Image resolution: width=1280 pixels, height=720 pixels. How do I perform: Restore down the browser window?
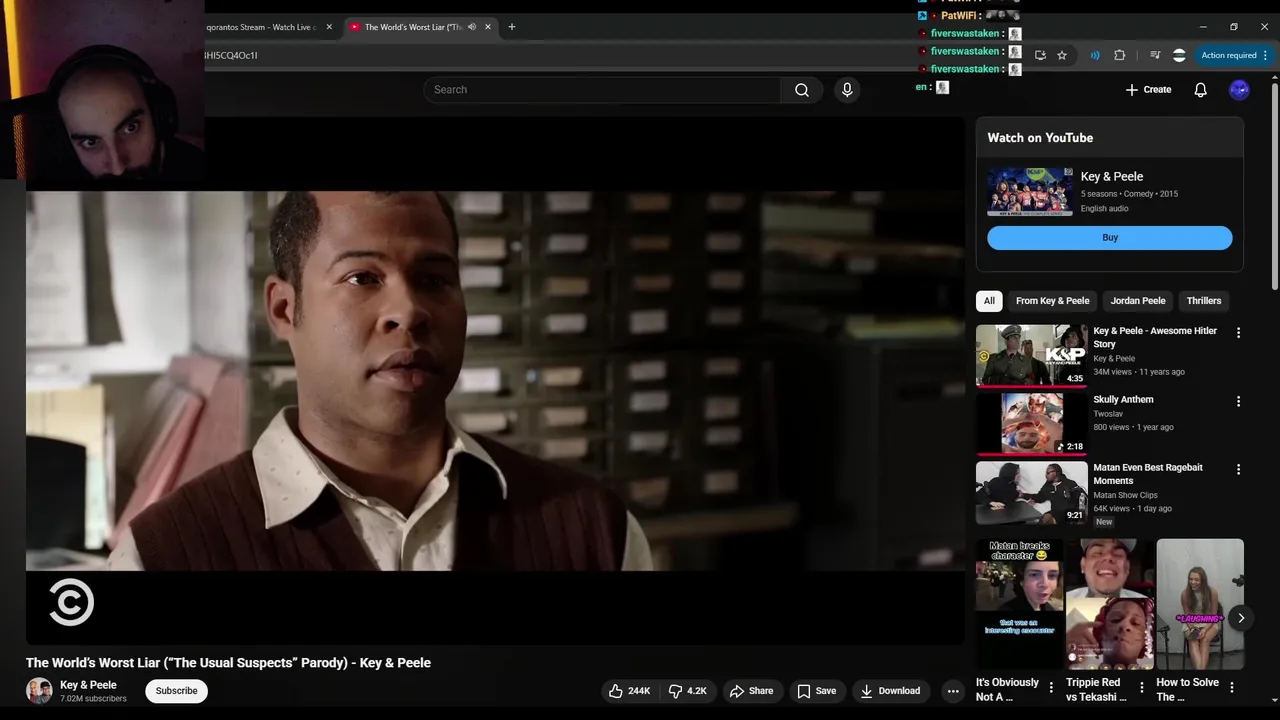pos(1234,27)
